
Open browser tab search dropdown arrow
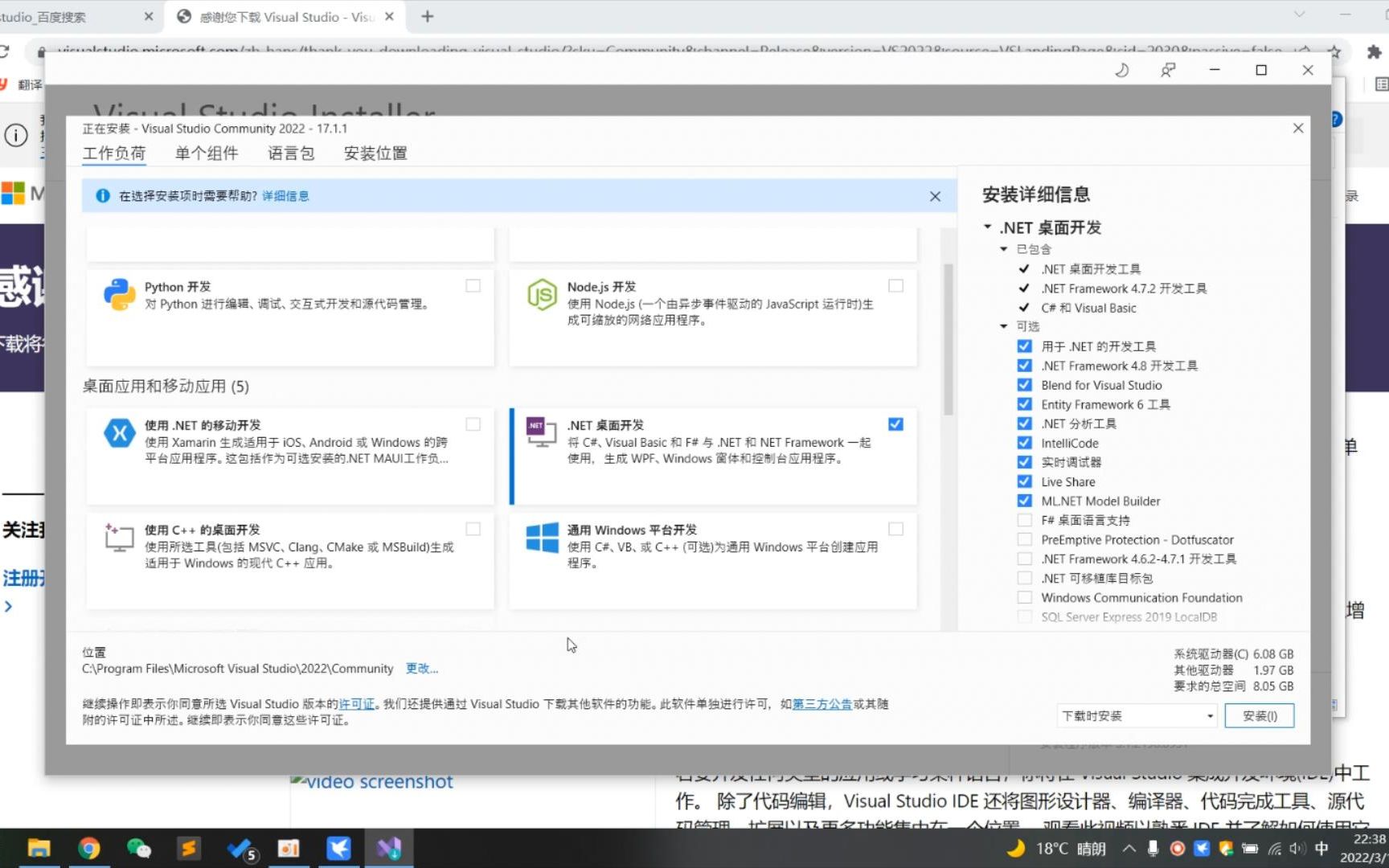1299,14
